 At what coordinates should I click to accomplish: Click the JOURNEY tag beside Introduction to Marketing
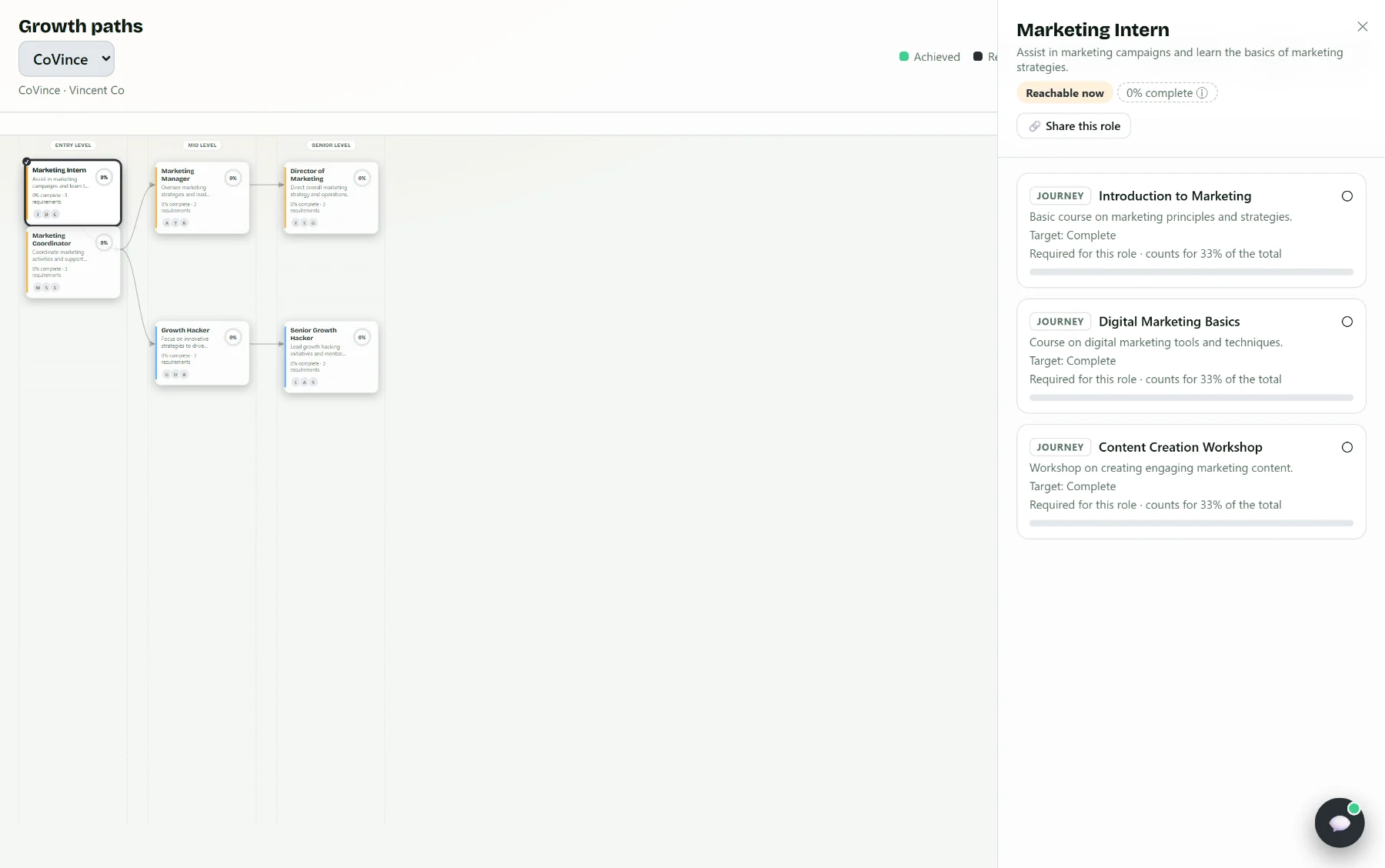[x=1060, y=196]
